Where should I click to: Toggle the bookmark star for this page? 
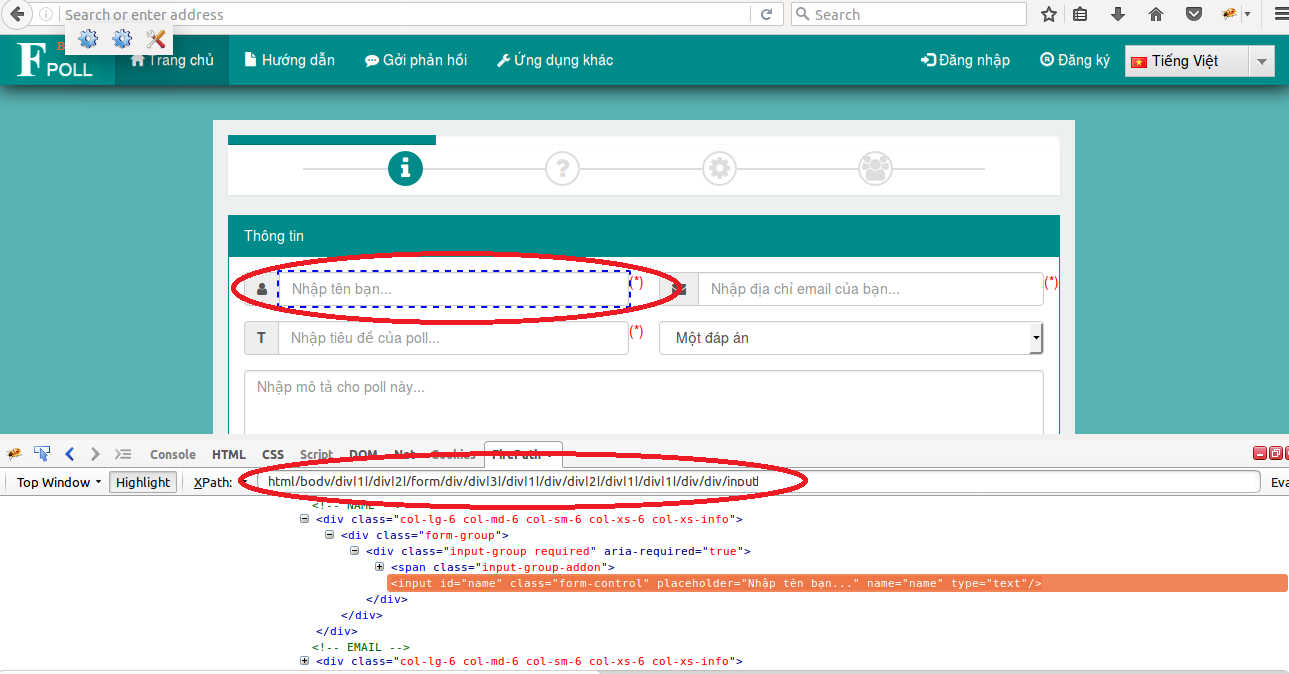coord(1047,14)
